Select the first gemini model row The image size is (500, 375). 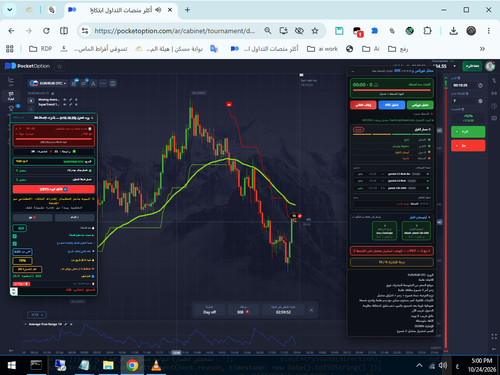point(392,174)
